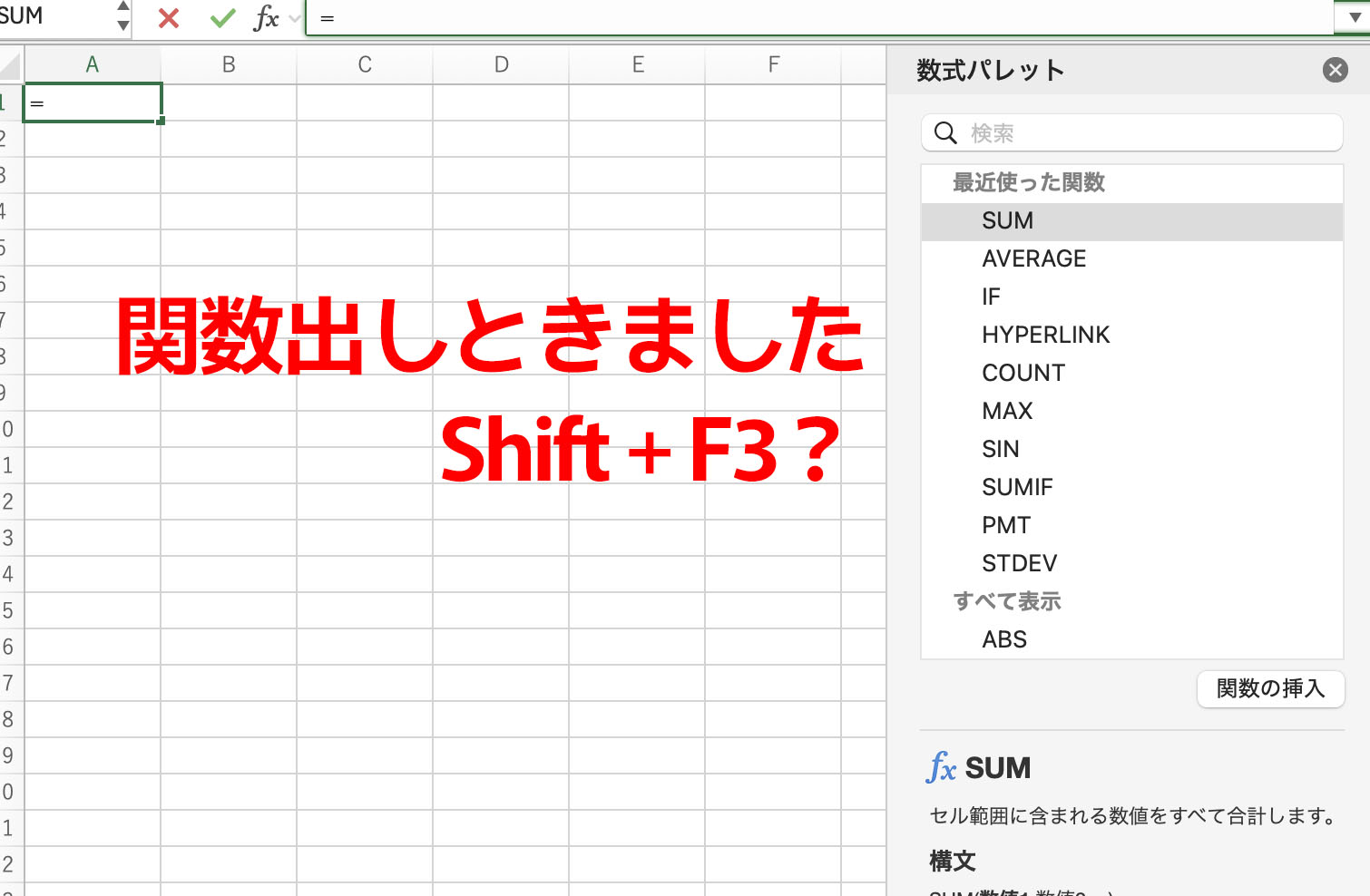Select SUM in the function list

(x=1007, y=221)
